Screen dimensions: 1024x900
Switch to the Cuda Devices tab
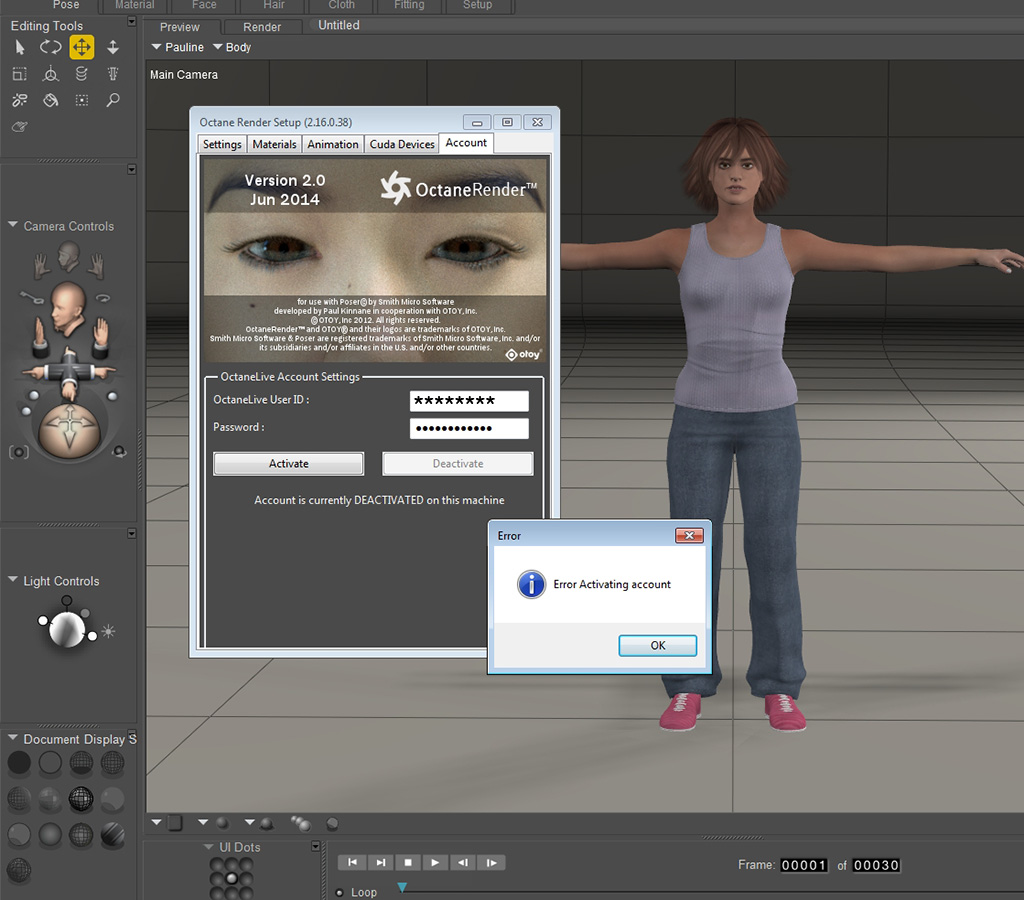(x=402, y=144)
